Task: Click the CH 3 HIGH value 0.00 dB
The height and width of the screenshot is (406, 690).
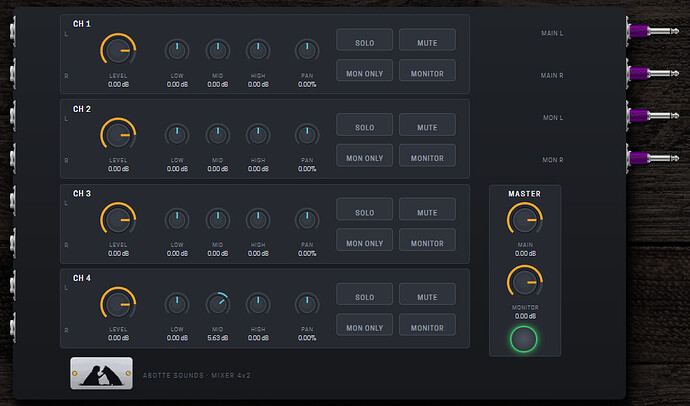Action: 258,254
